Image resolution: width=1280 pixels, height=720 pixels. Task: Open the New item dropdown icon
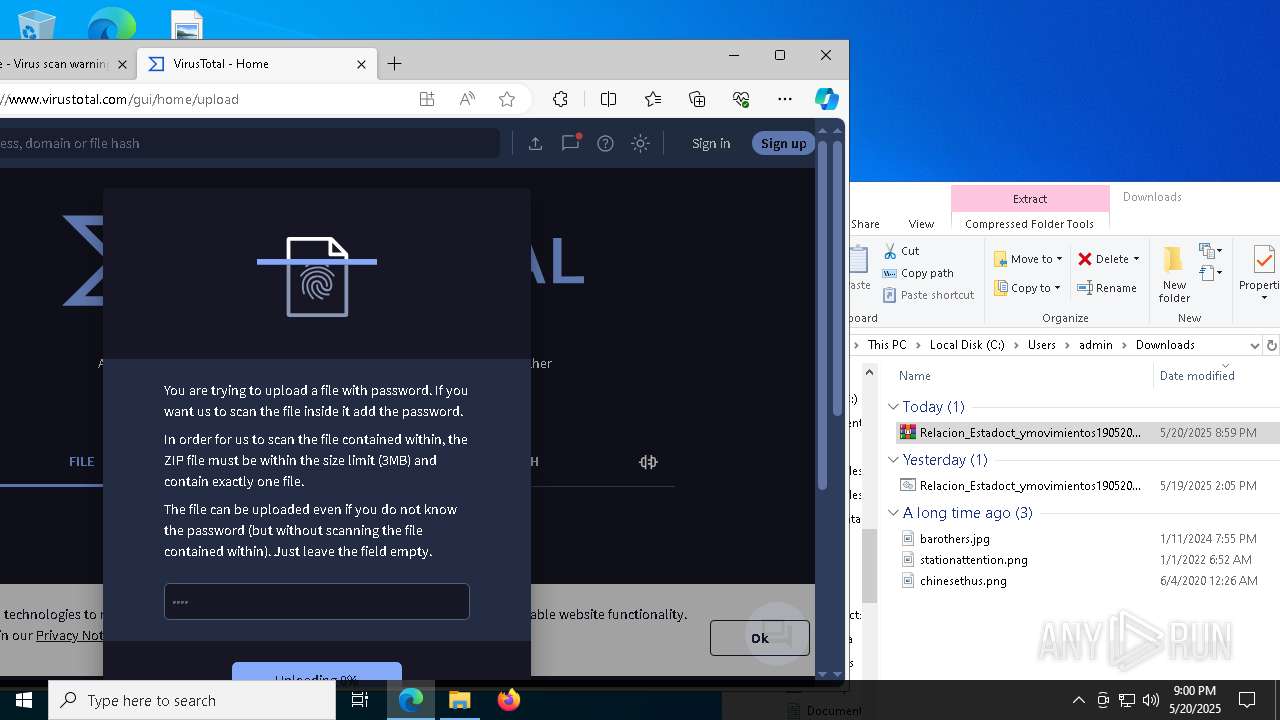(1210, 251)
